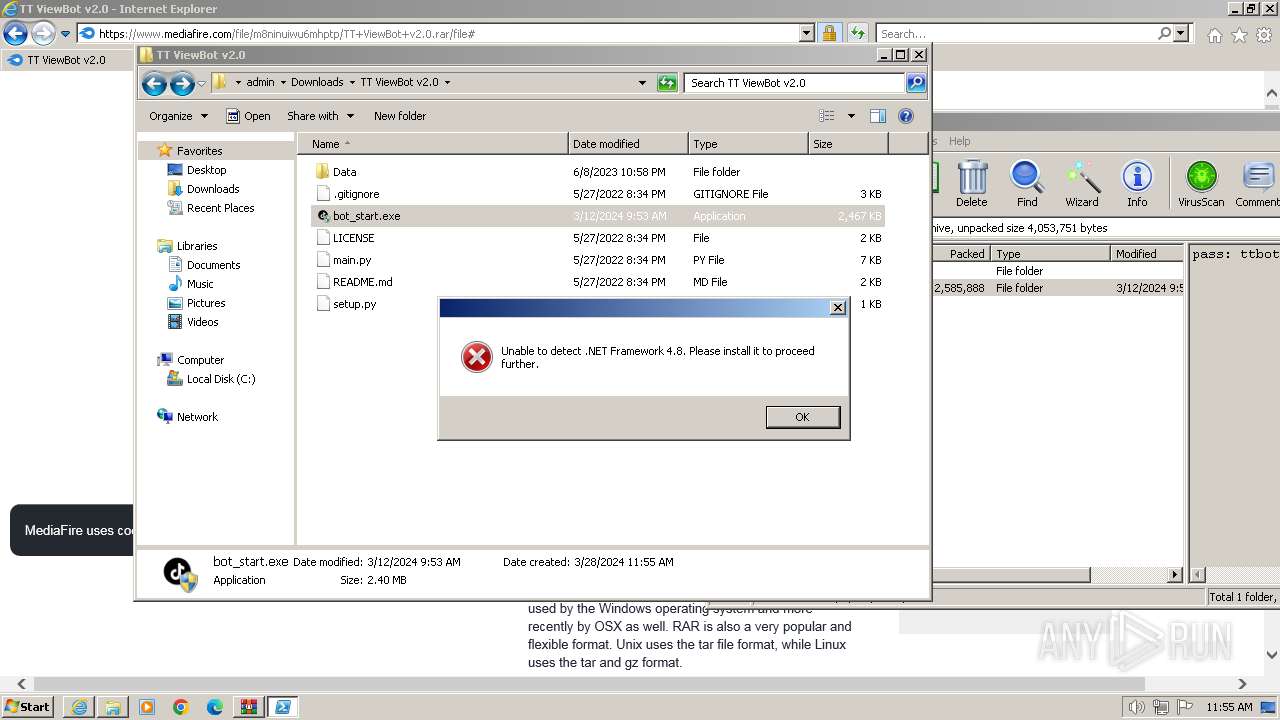Image resolution: width=1280 pixels, height=720 pixels.
Task: Click Open in the Explorer toolbar
Action: point(248,116)
